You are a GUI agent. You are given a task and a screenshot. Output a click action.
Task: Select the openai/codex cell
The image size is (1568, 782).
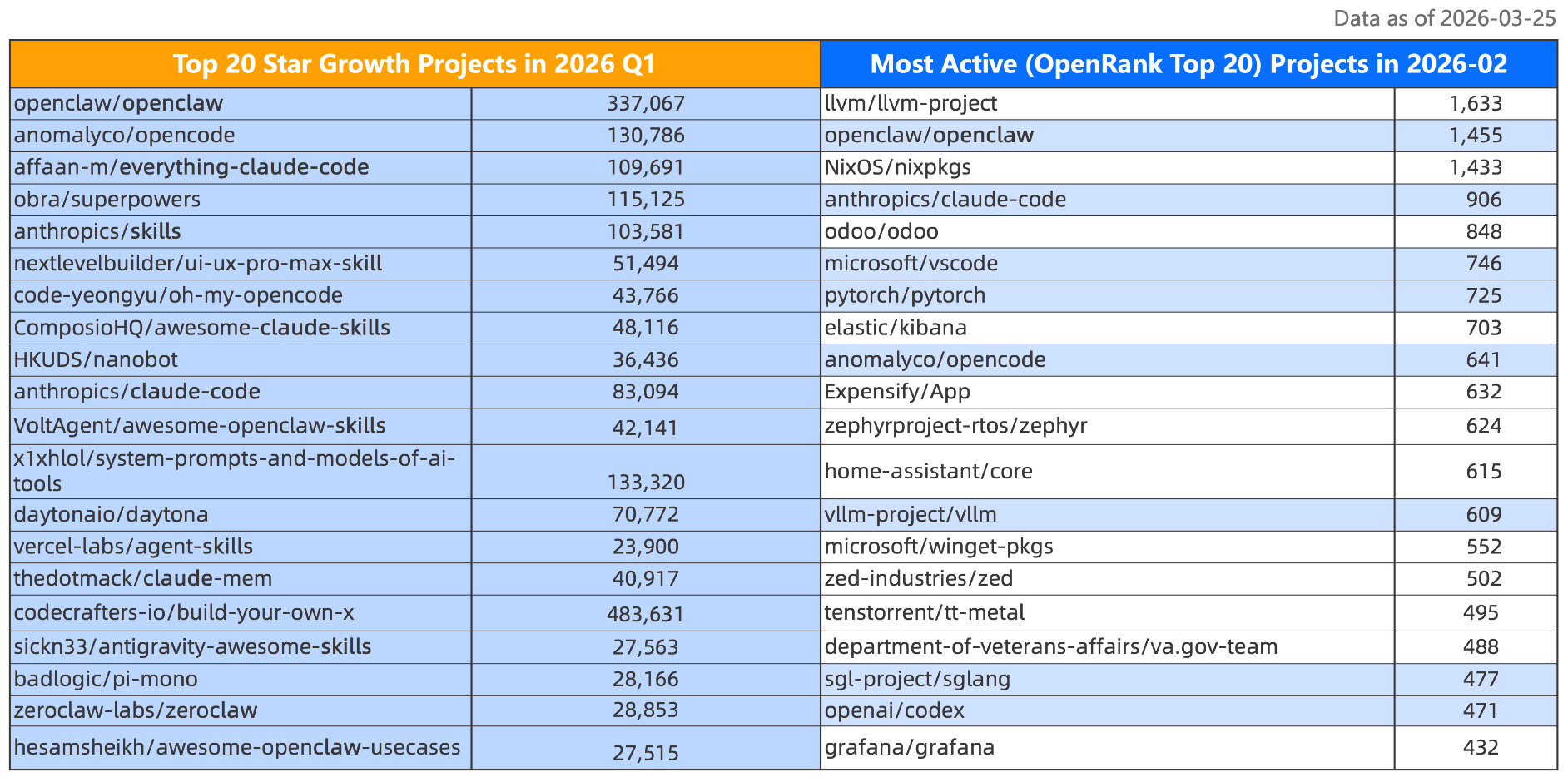tap(1108, 711)
